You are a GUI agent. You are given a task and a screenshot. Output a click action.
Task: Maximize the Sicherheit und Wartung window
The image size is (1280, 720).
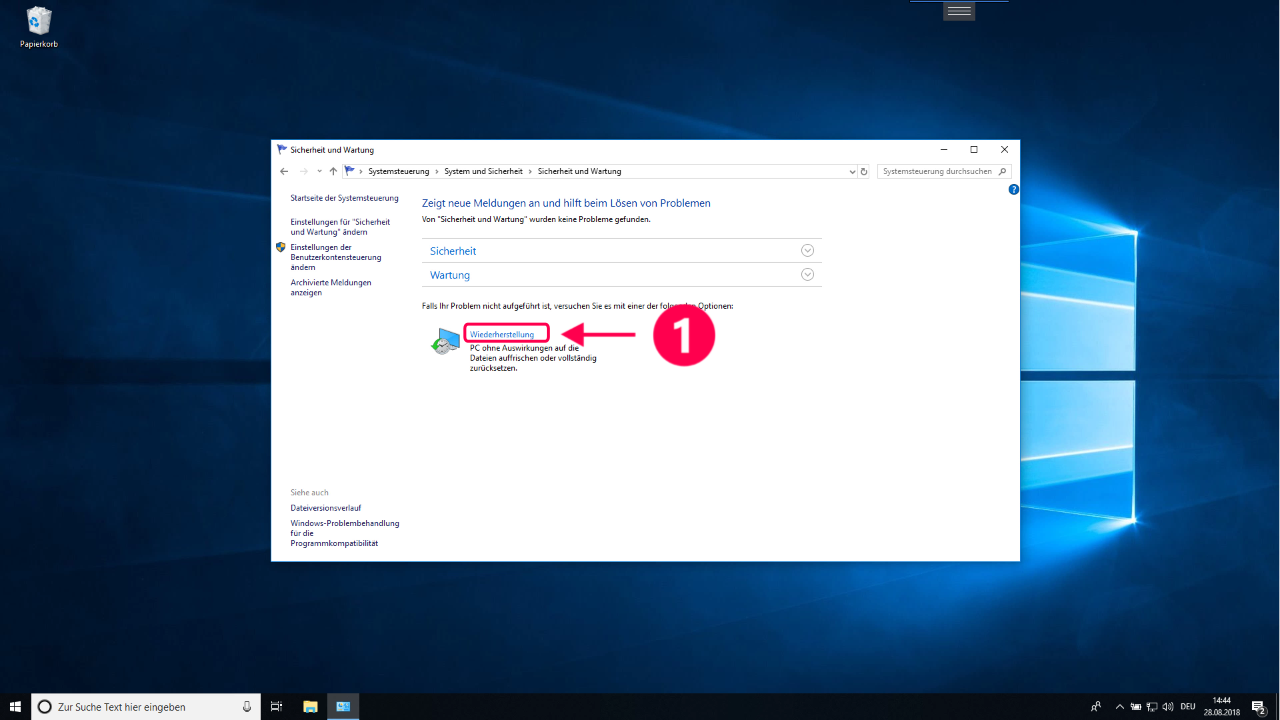click(974, 149)
